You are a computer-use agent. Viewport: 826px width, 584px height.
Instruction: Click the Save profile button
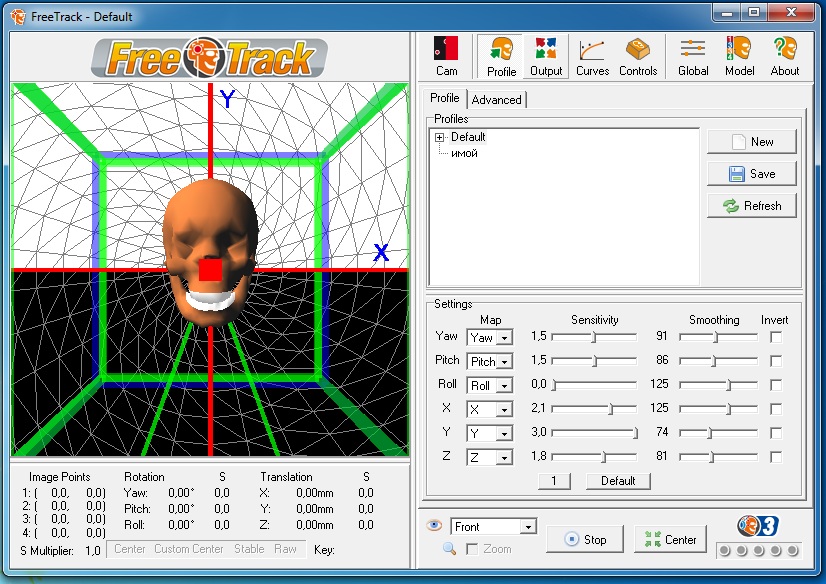[752, 174]
